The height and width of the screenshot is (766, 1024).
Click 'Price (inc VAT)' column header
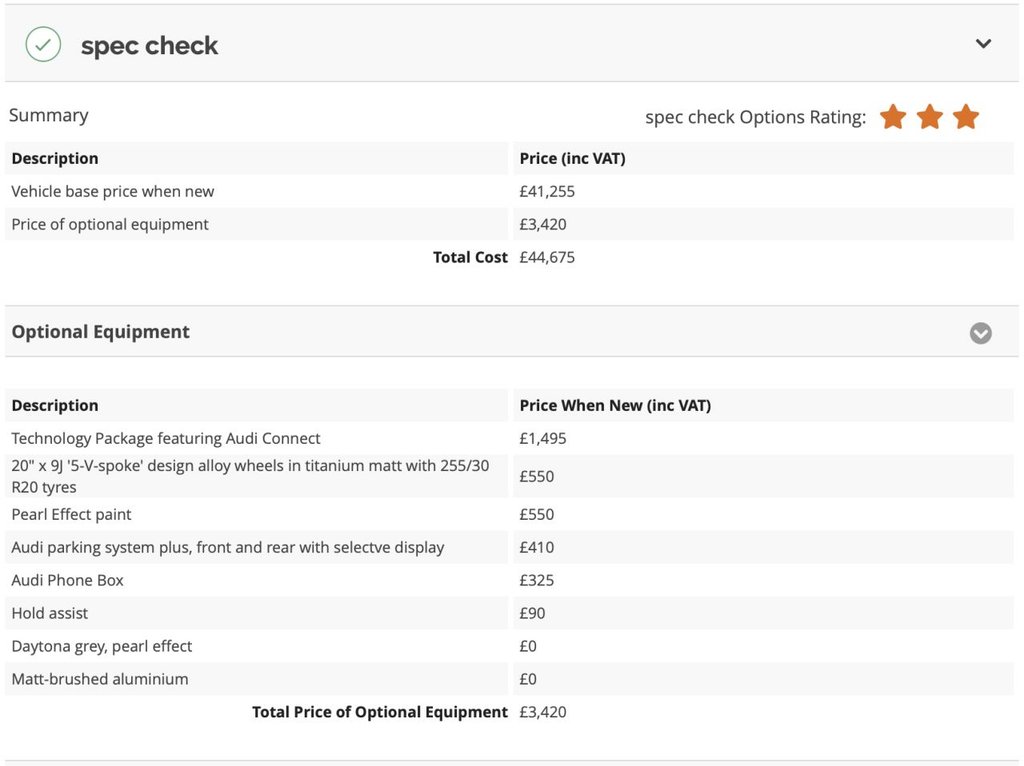pyautogui.click(x=573, y=159)
